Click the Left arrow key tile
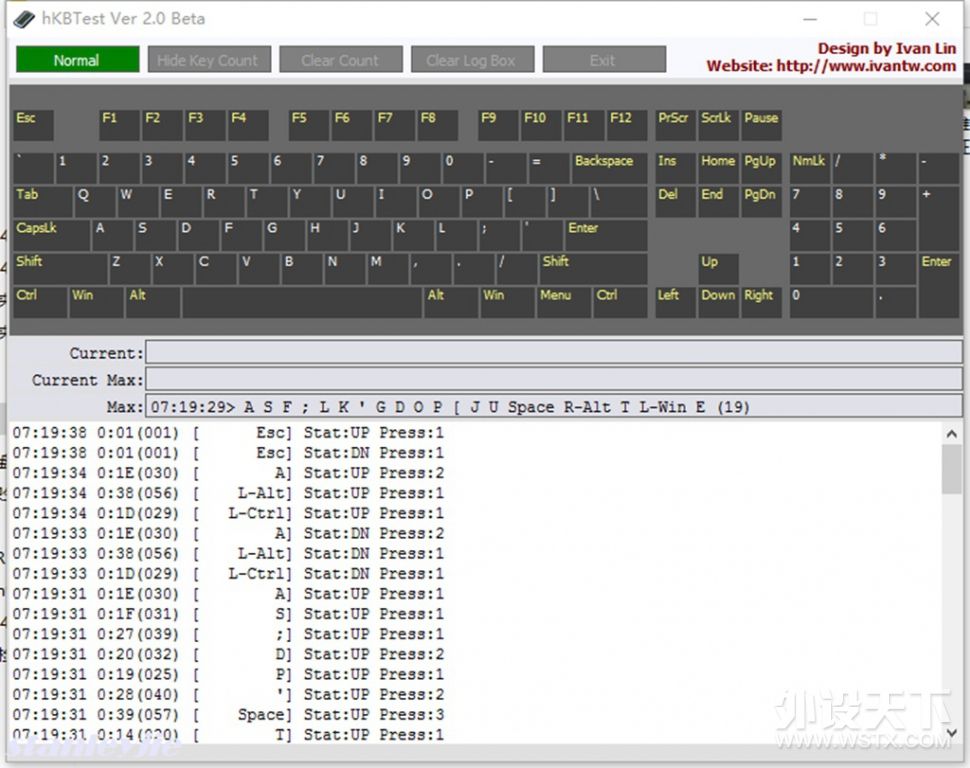Image resolution: width=970 pixels, height=768 pixels. click(675, 302)
